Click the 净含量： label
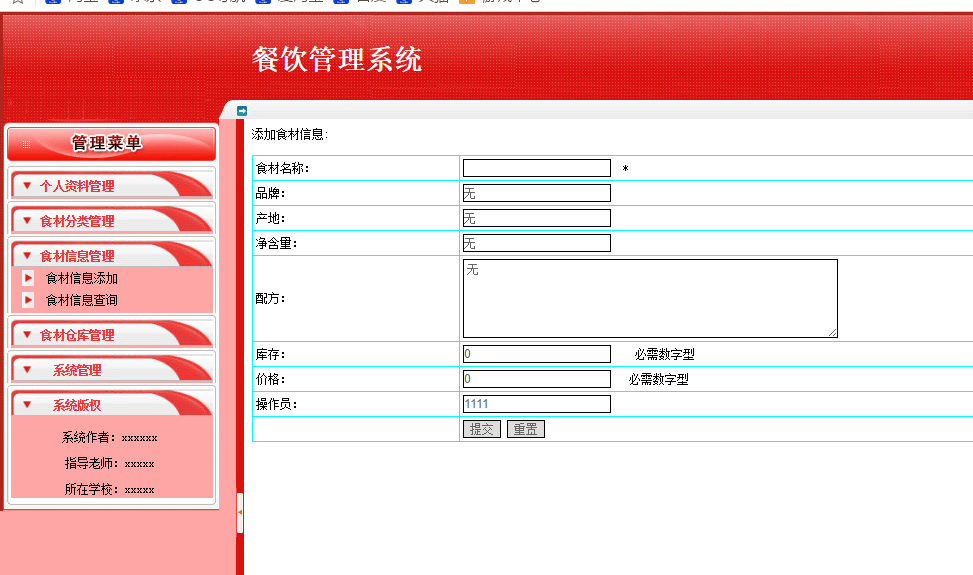The width and height of the screenshot is (973, 575). click(277, 243)
